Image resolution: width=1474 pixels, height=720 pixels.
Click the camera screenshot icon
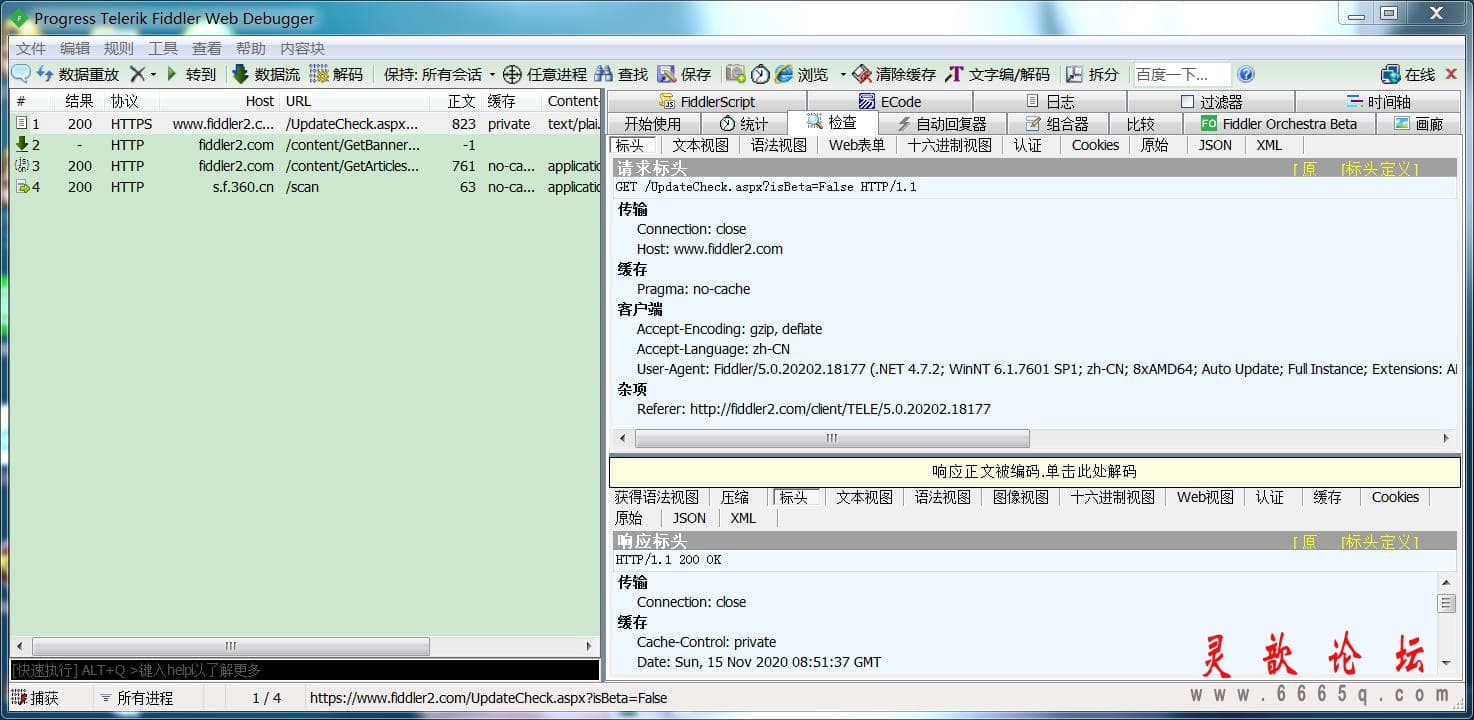click(x=735, y=74)
